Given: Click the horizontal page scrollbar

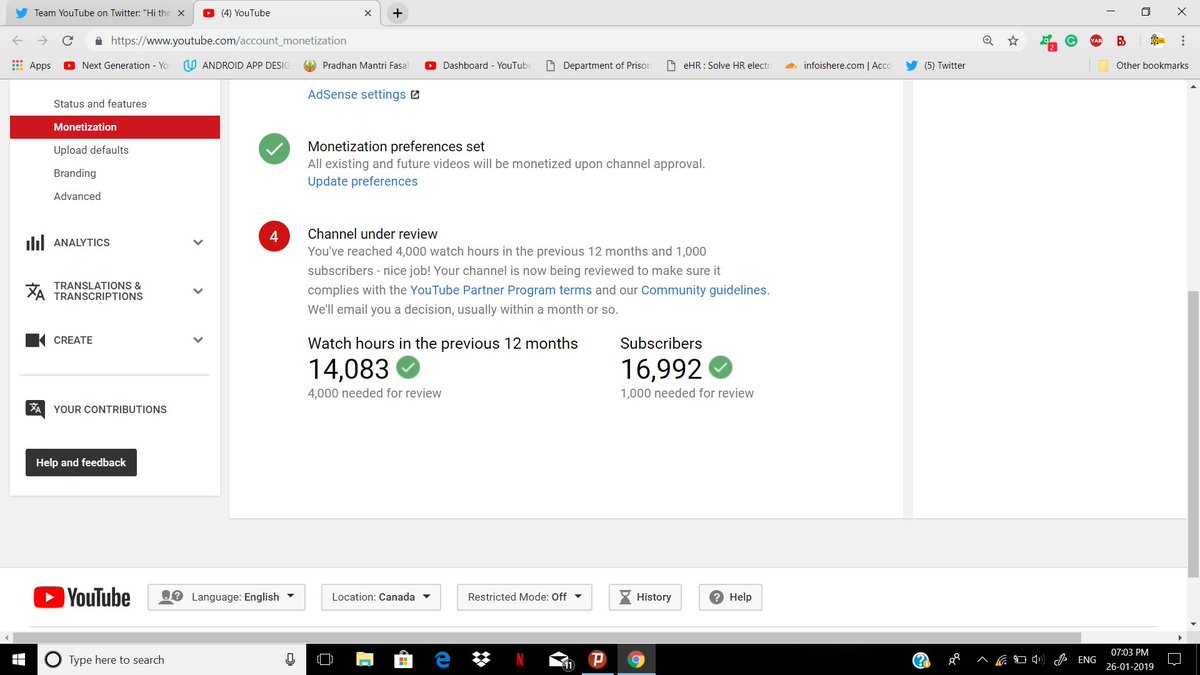Looking at the screenshot, I should (545, 637).
